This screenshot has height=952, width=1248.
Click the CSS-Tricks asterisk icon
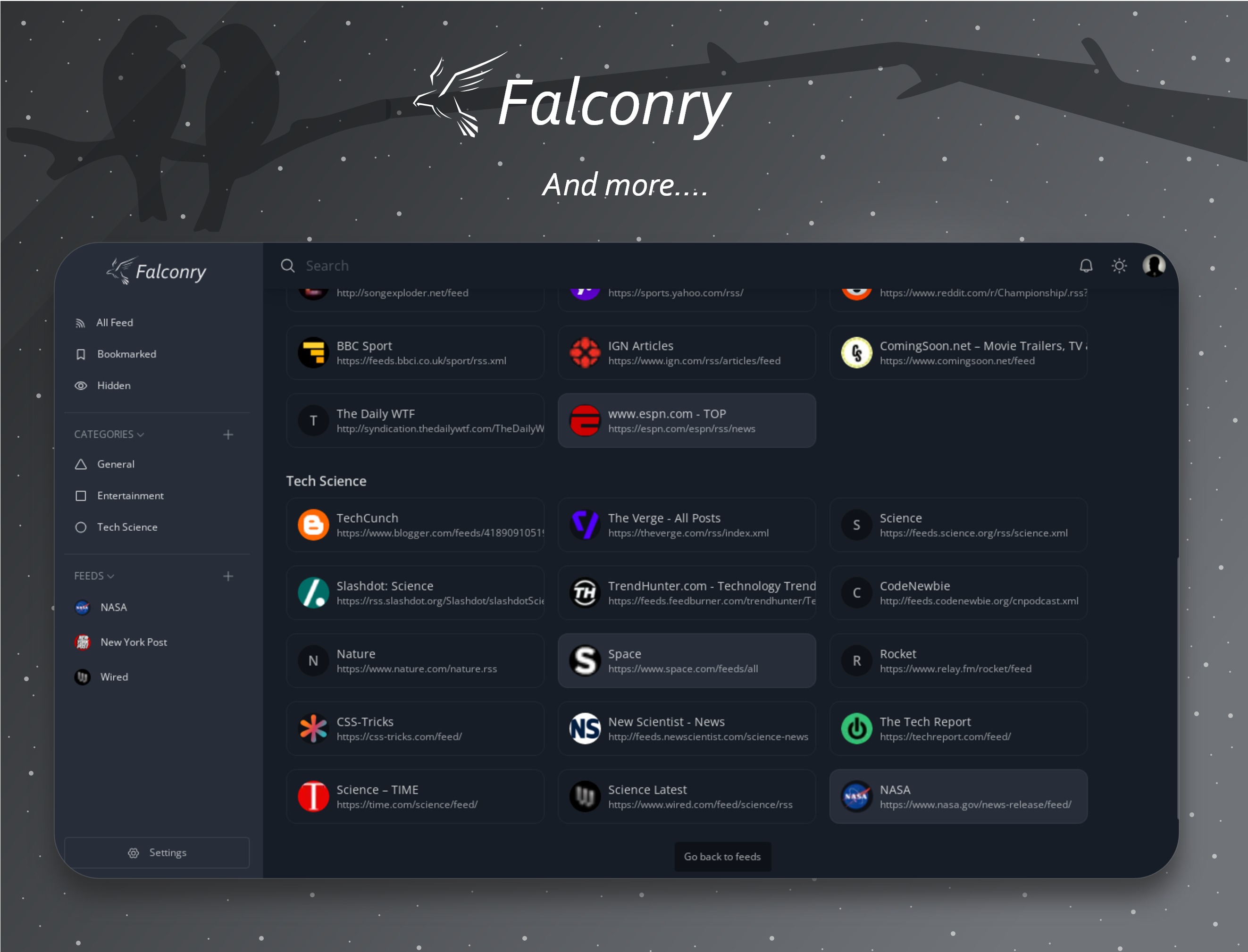pos(313,729)
